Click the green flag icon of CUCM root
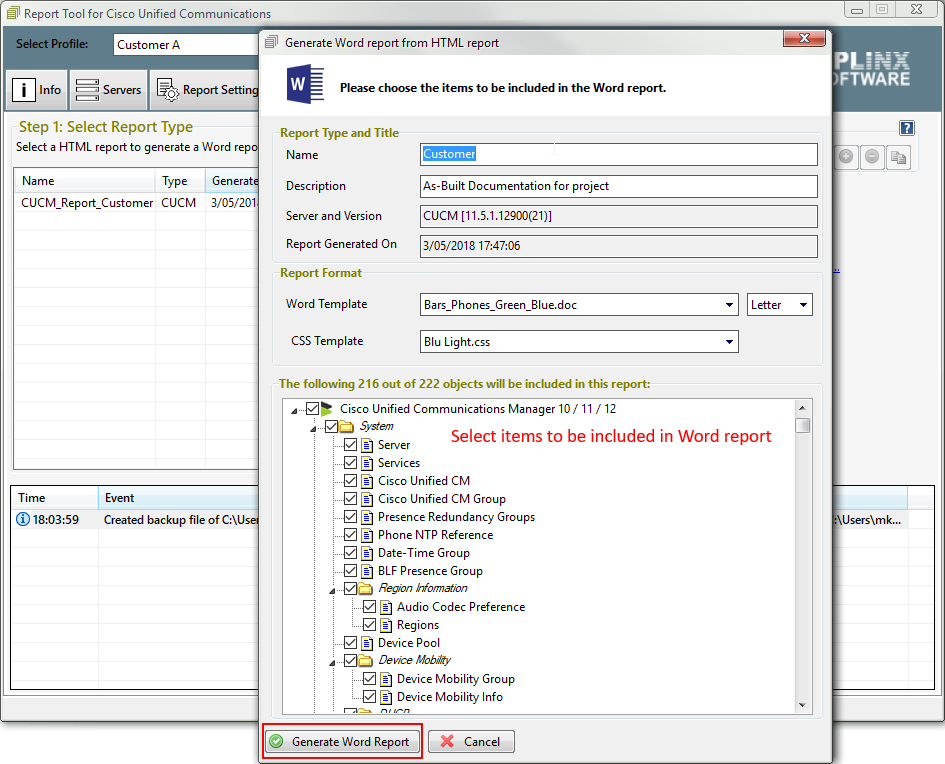945x764 pixels. point(327,409)
